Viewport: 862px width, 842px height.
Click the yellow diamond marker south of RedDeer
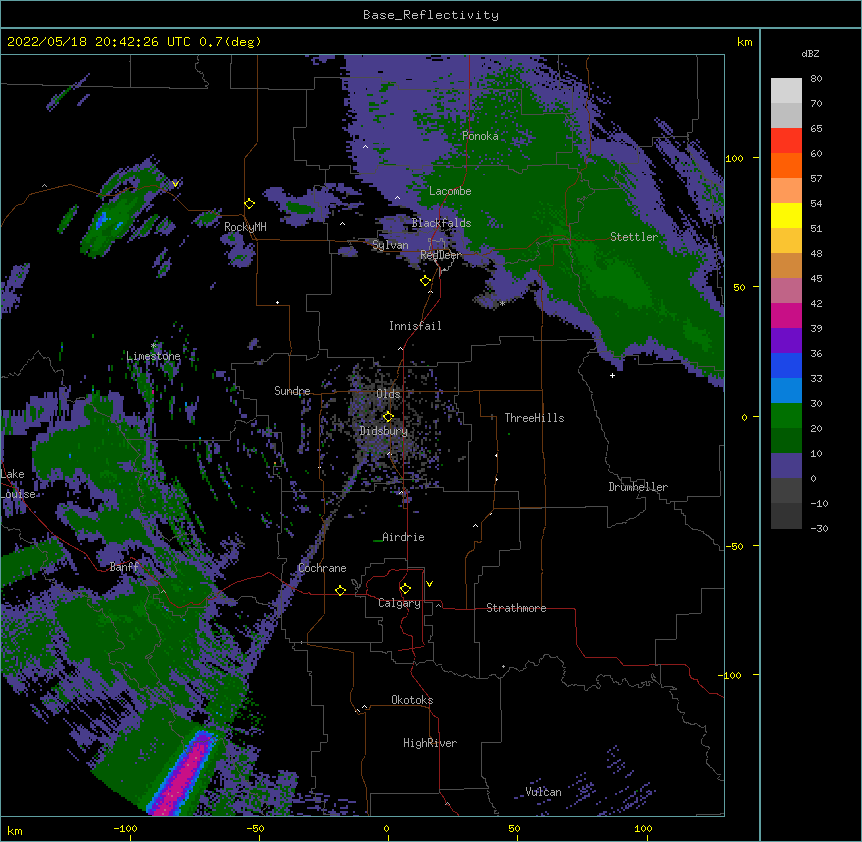(x=426, y=281)
